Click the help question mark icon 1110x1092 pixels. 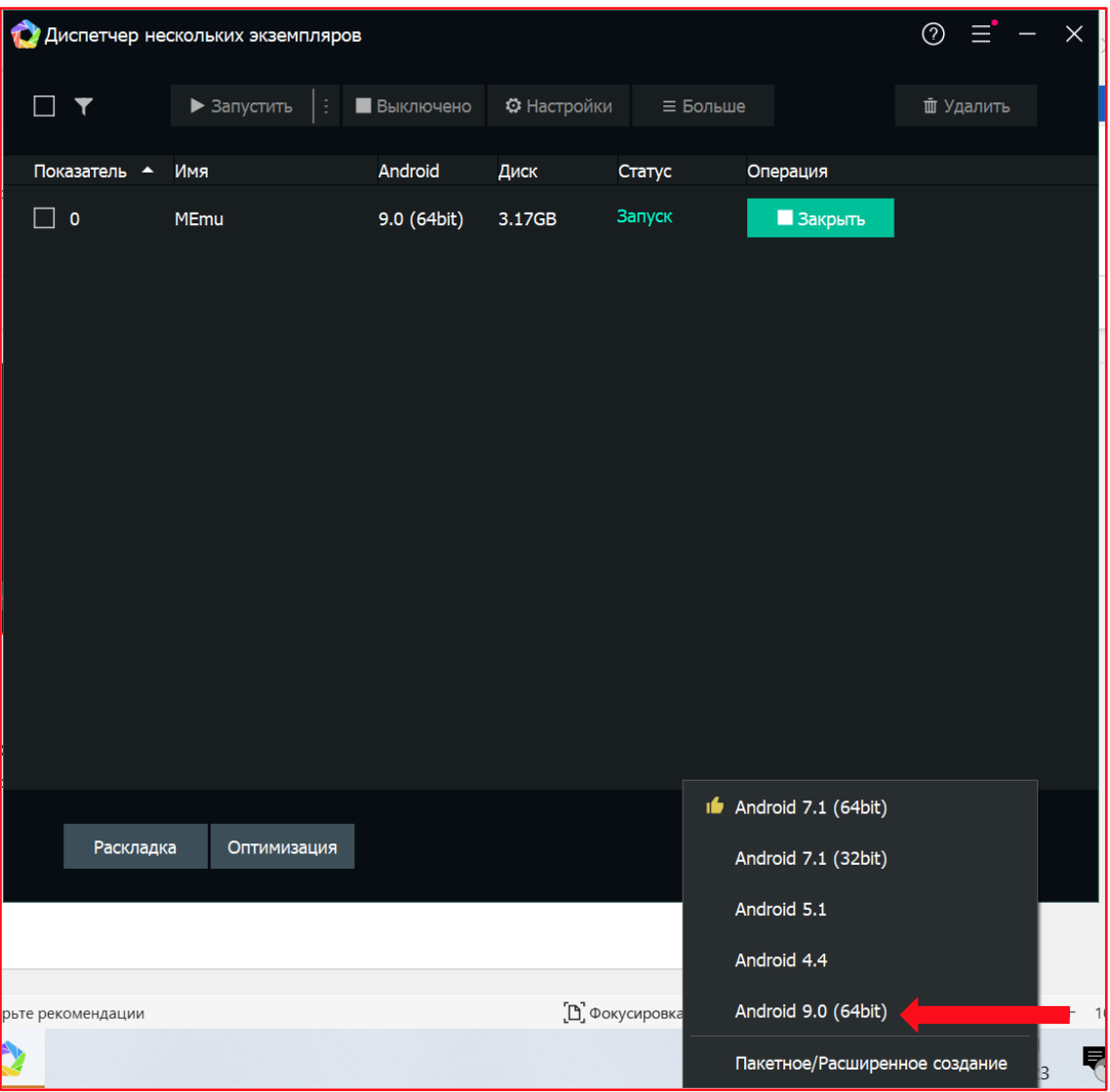(933, 35)
